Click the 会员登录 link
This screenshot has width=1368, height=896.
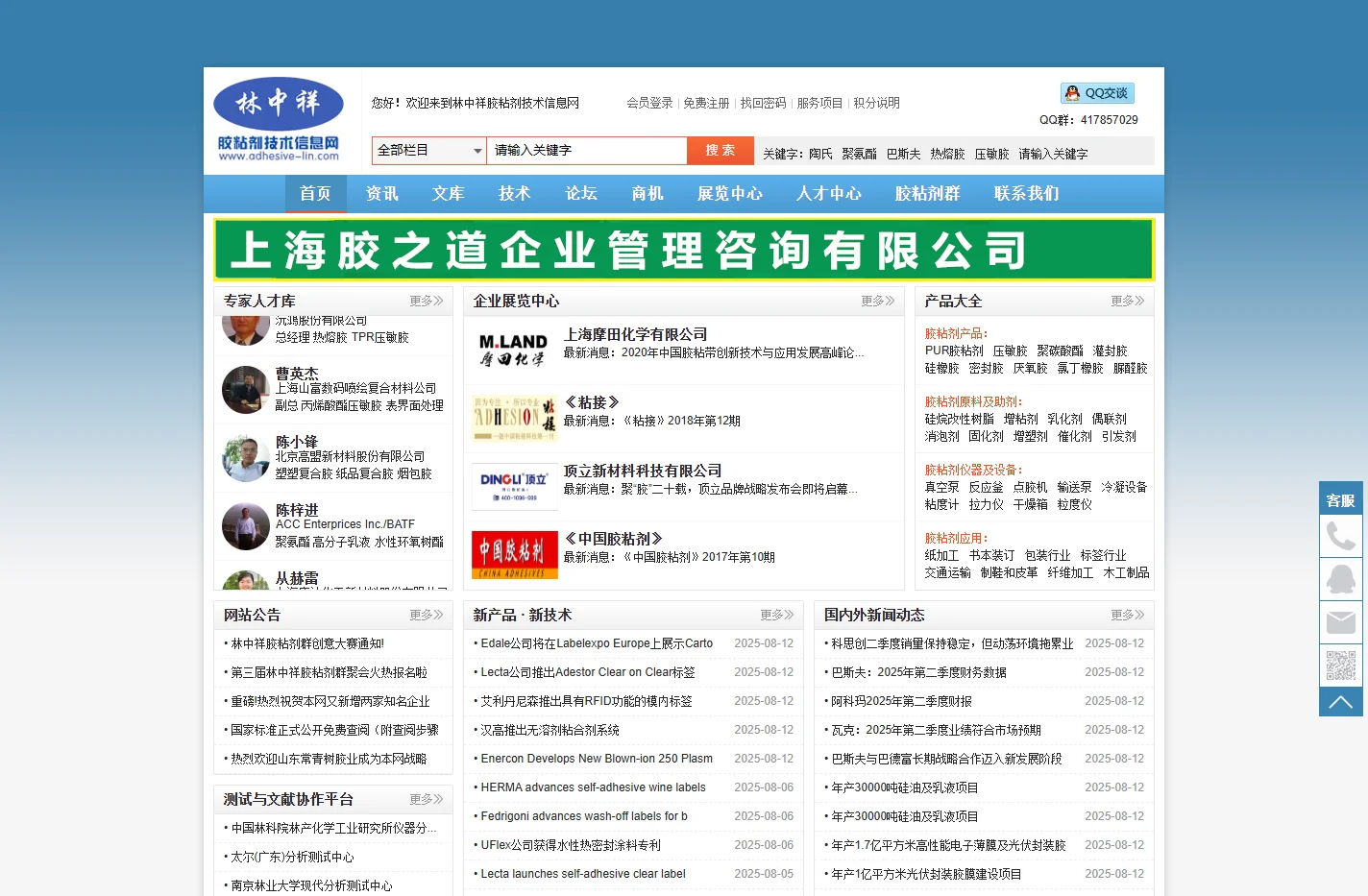click(649, 103)
